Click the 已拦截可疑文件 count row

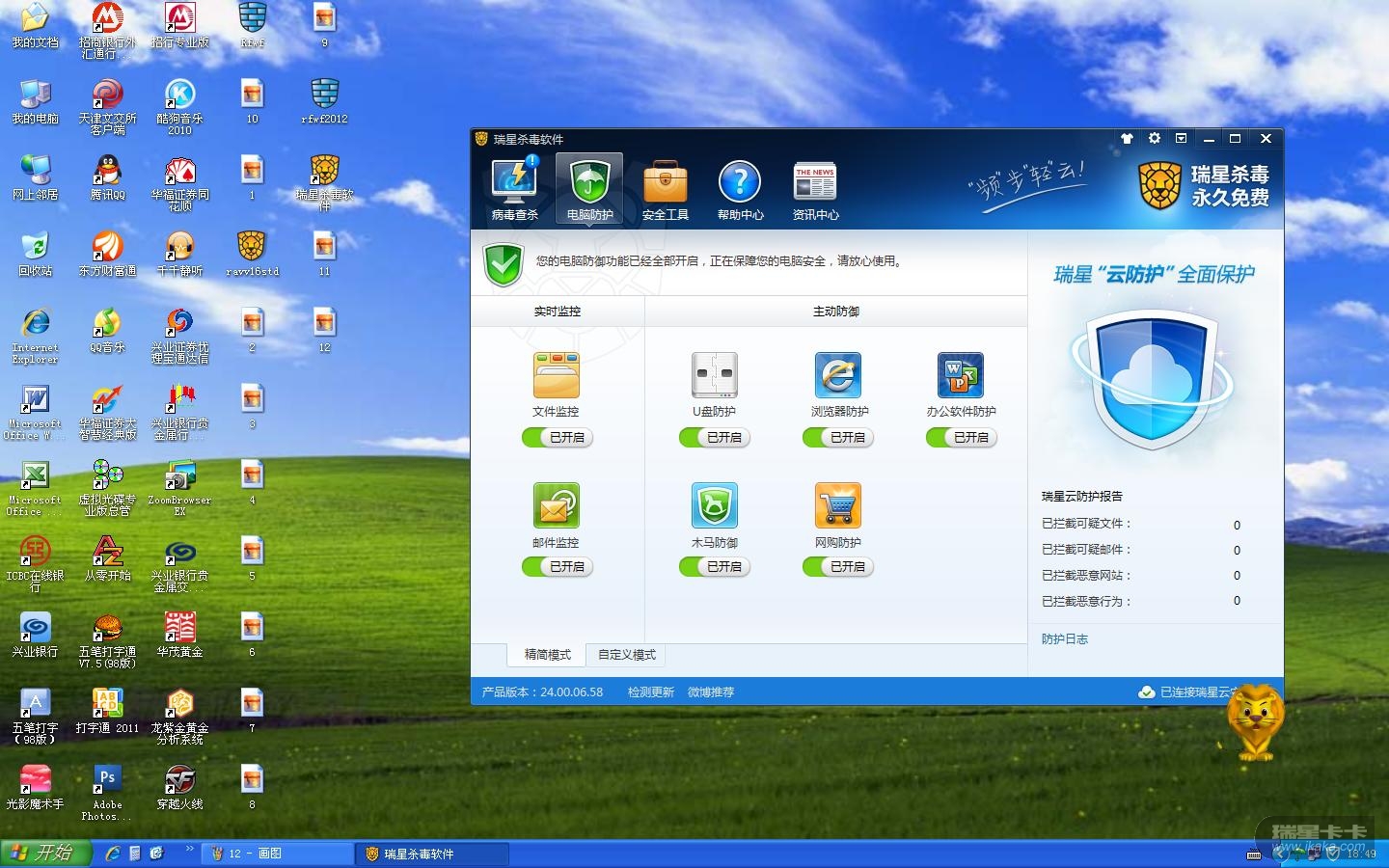pyautogui.click(x=1142, y=525)
